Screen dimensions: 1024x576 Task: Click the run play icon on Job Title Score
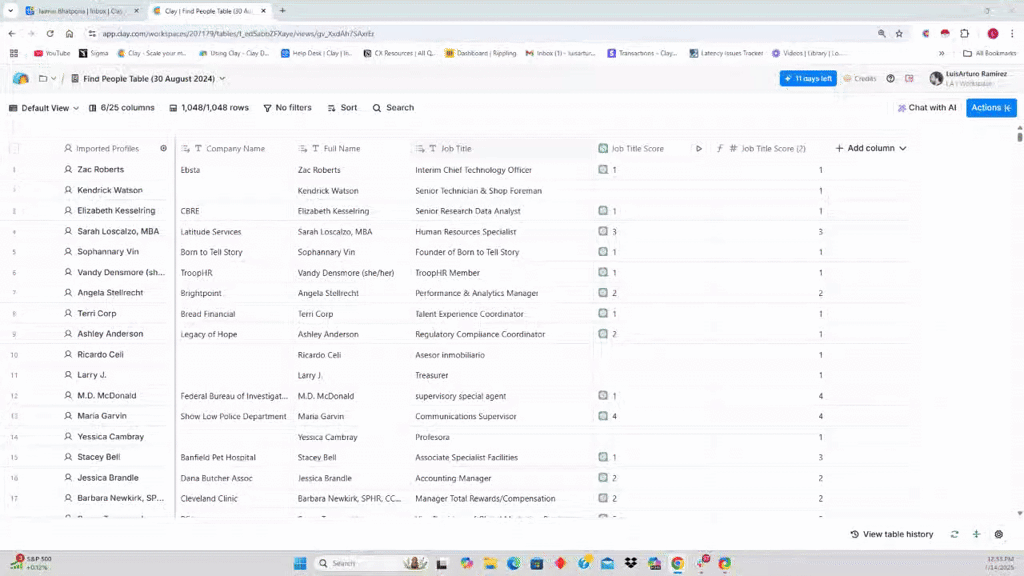699,148
